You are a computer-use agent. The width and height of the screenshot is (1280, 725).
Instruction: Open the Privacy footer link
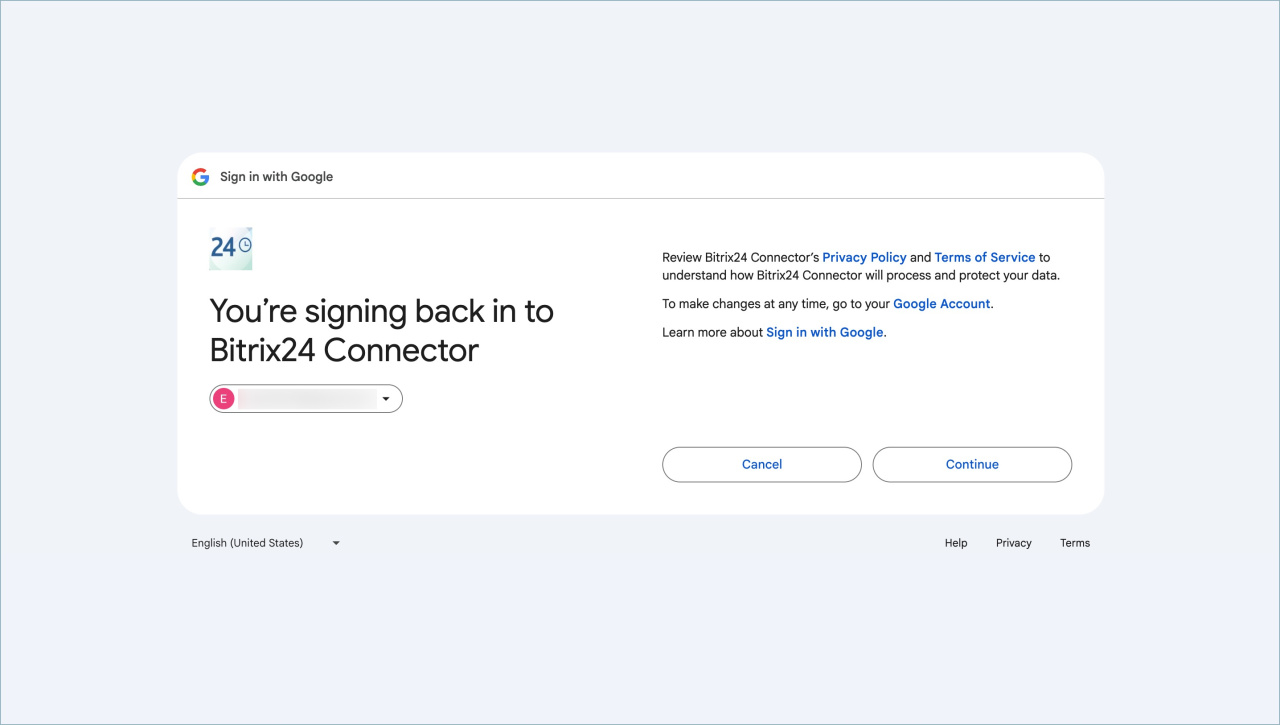tap(1014, 543)
